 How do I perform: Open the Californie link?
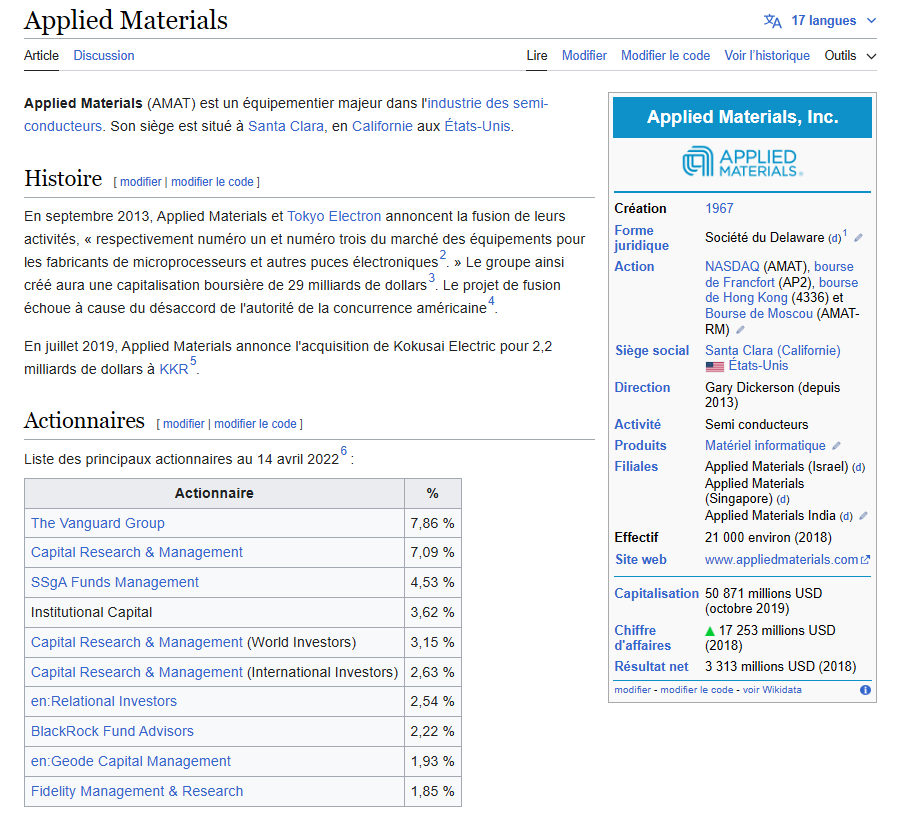click(x=382, y=127)
